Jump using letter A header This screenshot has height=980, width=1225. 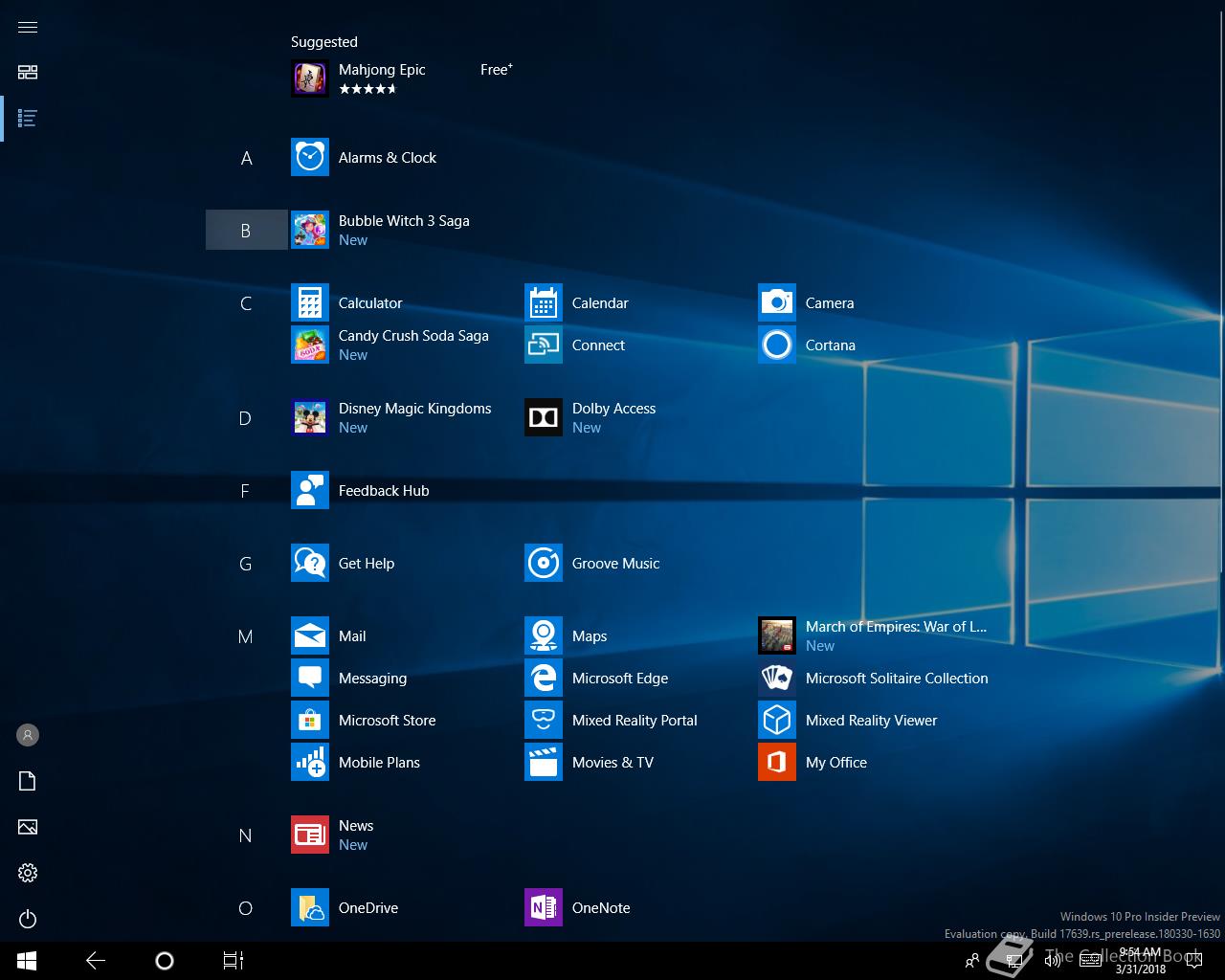click(246, 158)
